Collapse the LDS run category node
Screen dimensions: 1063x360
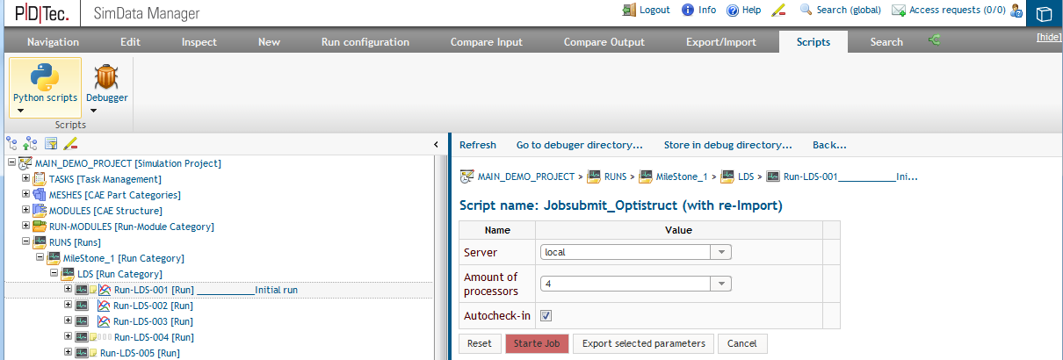tap(54, 273)
